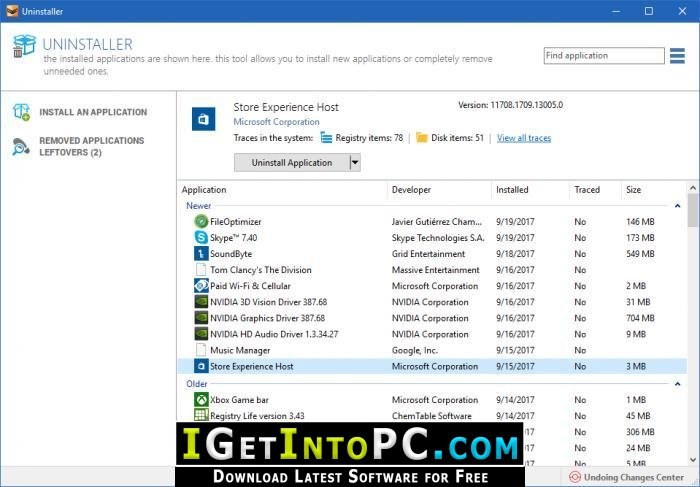The image size is (700, 487).
Task: Open the Microsoft Corporation developer link
Action: click(x=276, y=122)
